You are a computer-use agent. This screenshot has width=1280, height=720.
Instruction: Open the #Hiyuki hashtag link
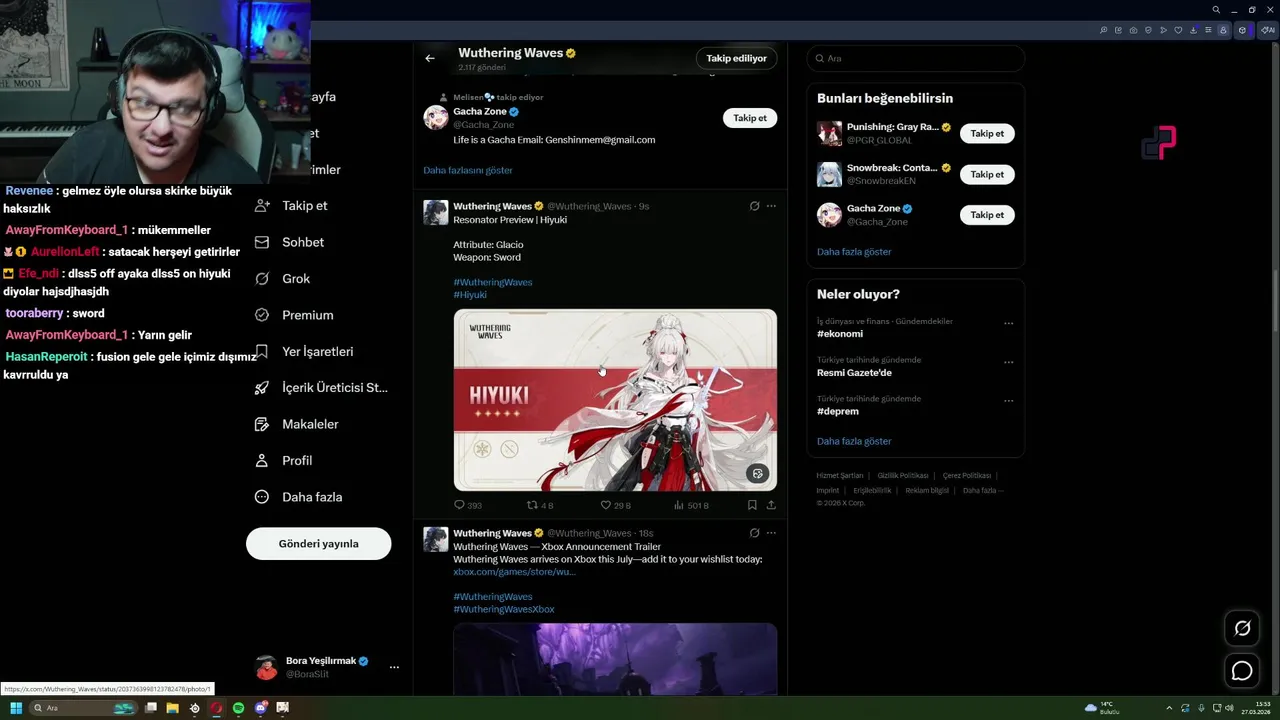470,295
